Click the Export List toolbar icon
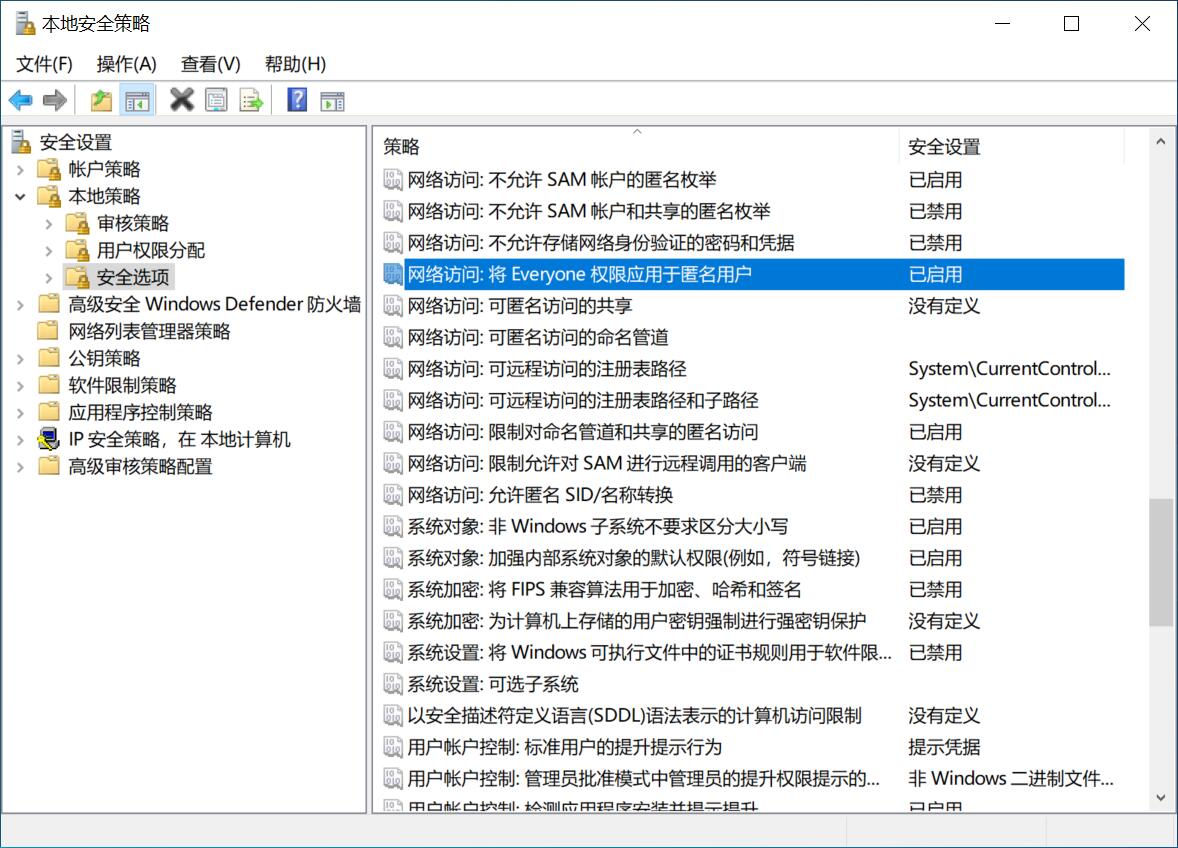Image resolution: width=1178 pixels, height=848 pixels. 249,99
